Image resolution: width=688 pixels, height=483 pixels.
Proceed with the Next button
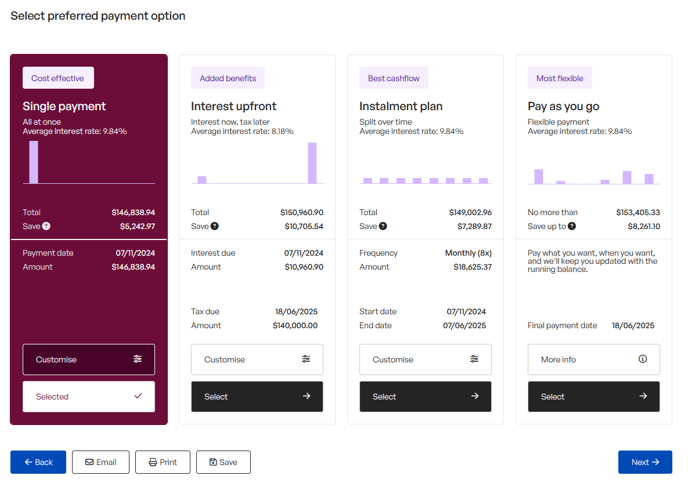click(645, 462)
